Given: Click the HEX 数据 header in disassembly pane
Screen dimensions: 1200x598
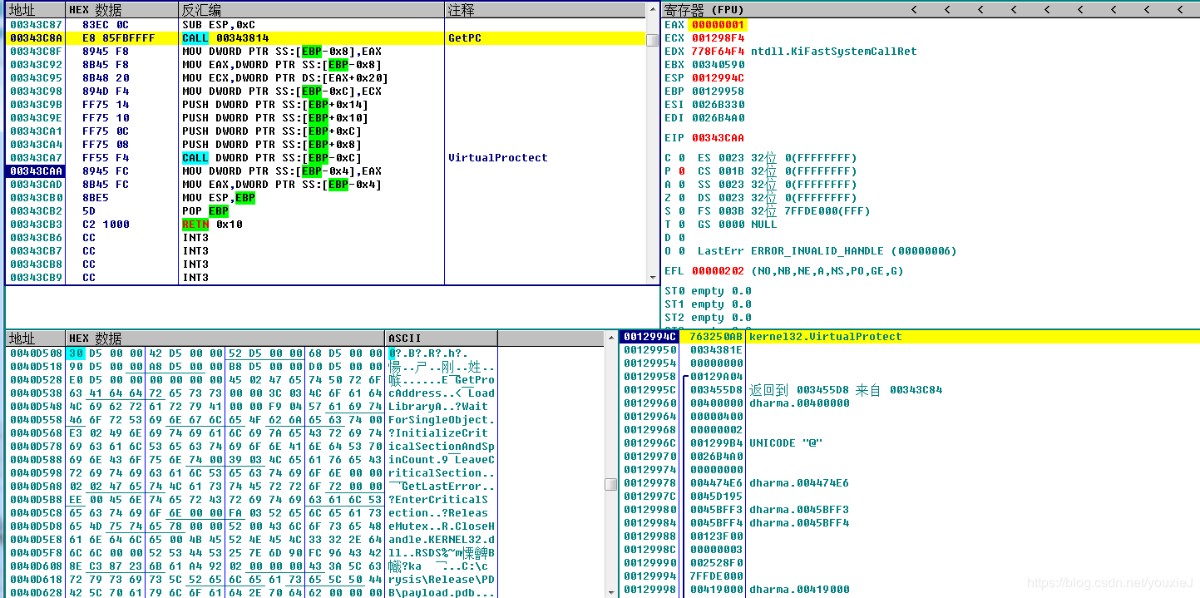Looking at the screenshot, I should (x=121, y=9).
